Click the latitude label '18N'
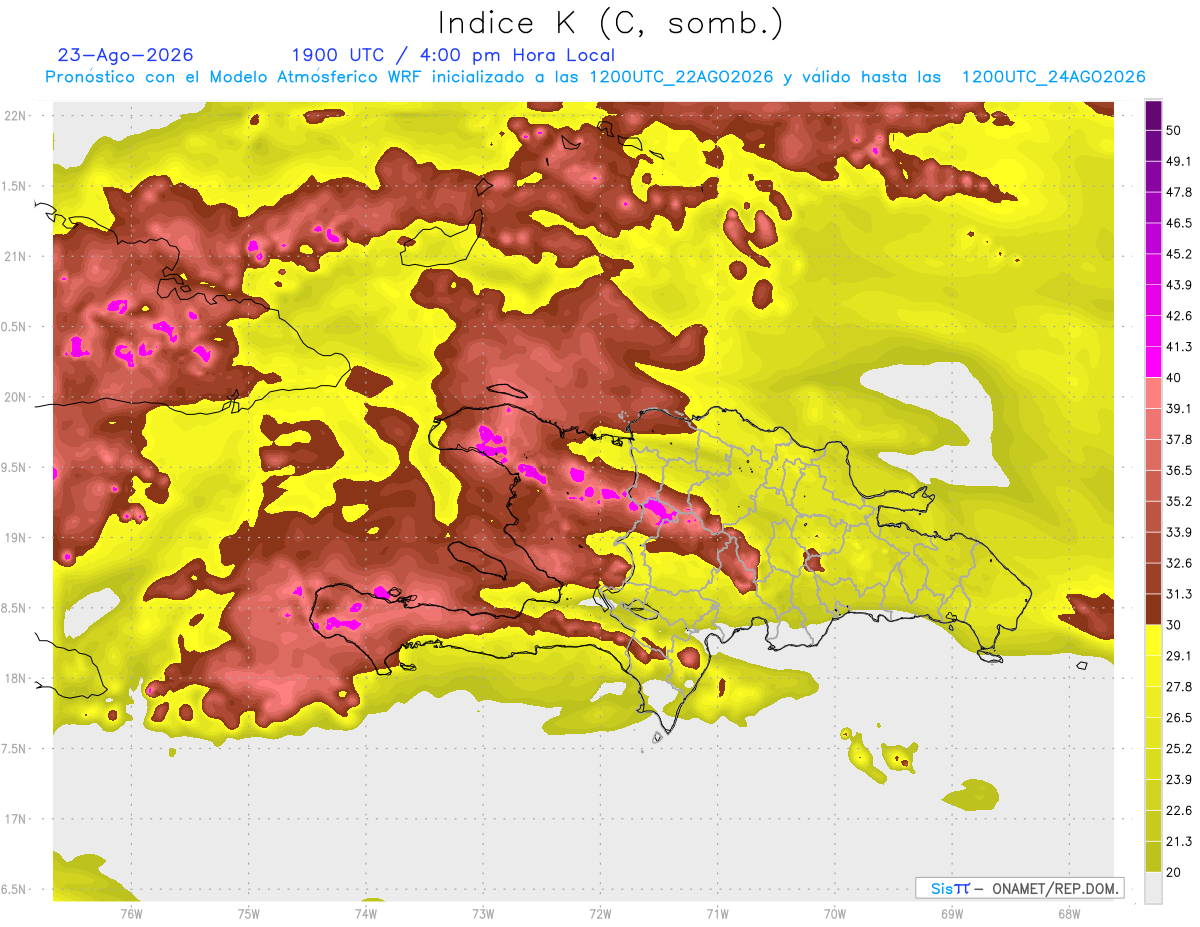Viewport: 1200px width, 927px height. pyautogui.click(x=17, y=678)
